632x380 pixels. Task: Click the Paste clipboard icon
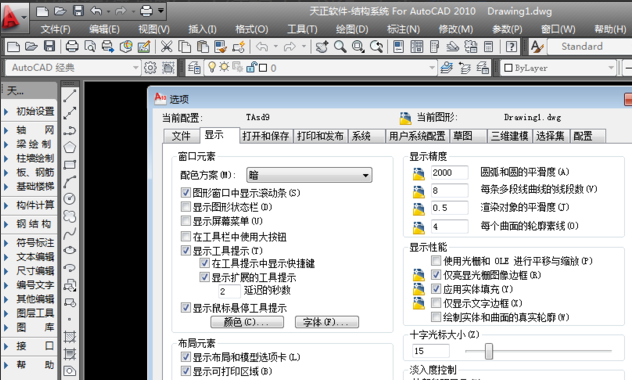tap(202, 47)
